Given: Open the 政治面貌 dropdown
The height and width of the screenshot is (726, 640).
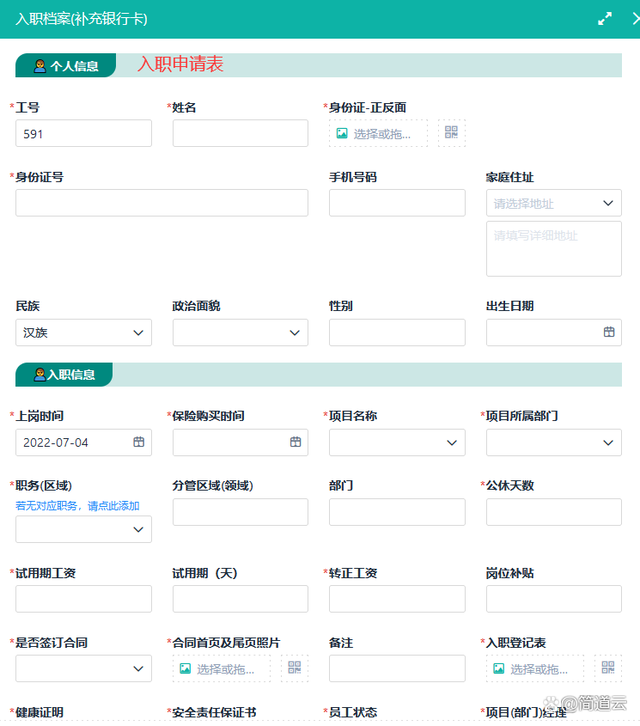Looking at the screenshot, I should 240,333.
